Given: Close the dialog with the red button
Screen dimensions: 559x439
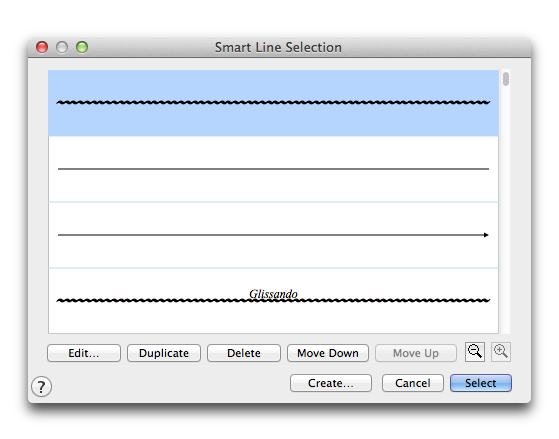Looking at the screenshot, I should [42, 47].
